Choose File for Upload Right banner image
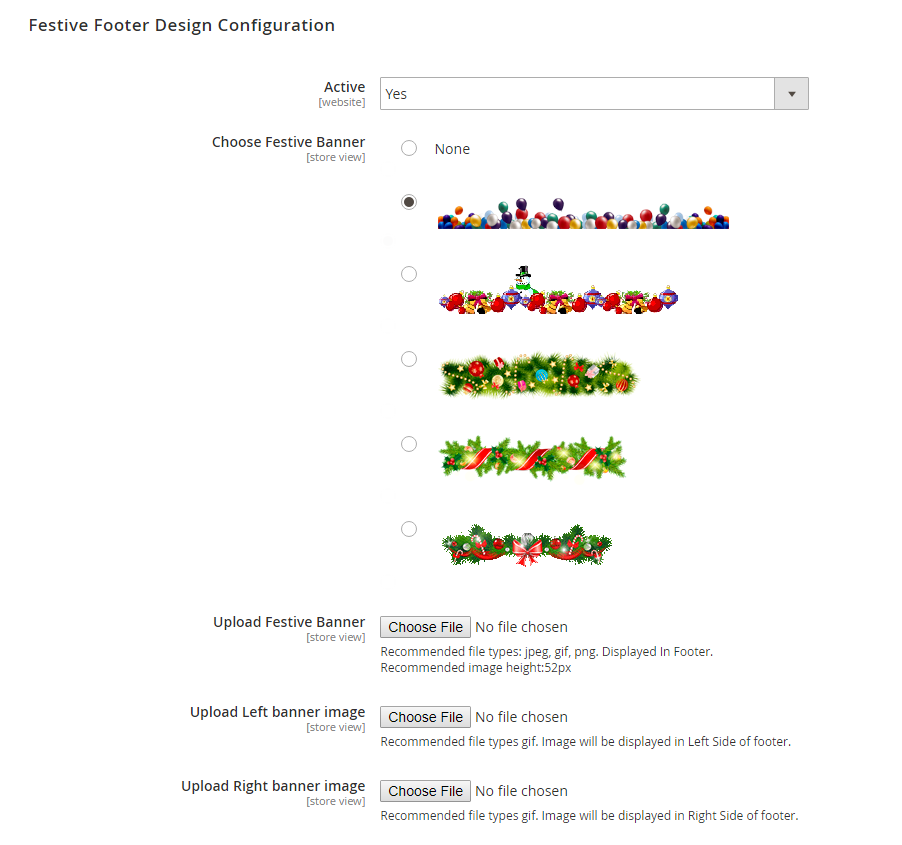 426,791
